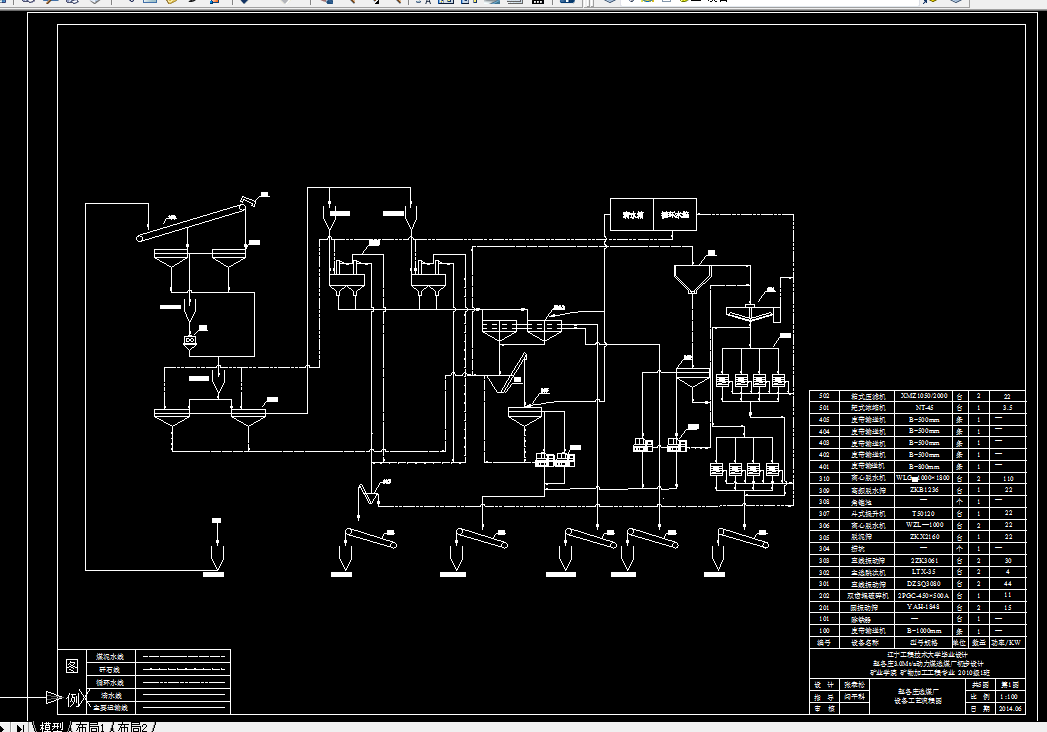Screen dimensions: 1047x732
Task: Click the LTX-35 model cell
Action: [923, 572]
